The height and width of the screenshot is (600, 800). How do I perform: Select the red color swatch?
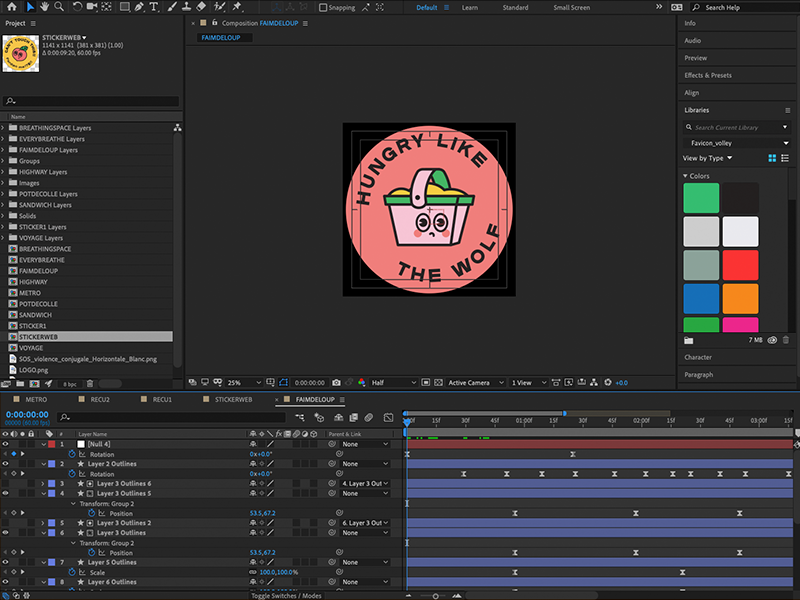(740, 265)
